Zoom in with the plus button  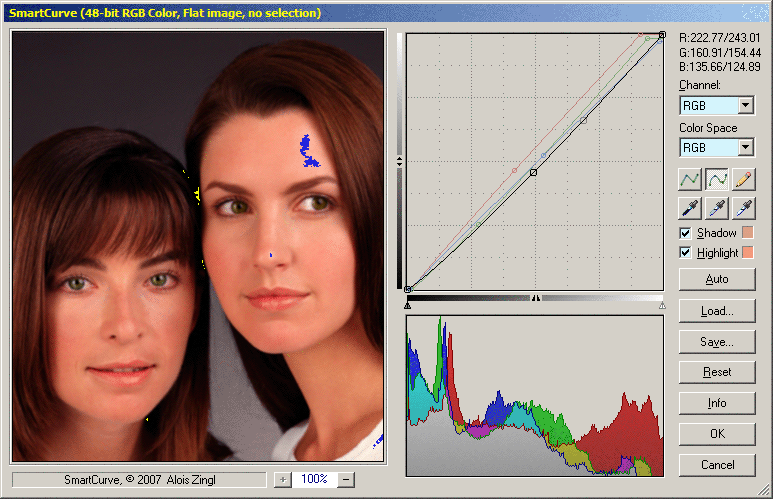(282, 479)
